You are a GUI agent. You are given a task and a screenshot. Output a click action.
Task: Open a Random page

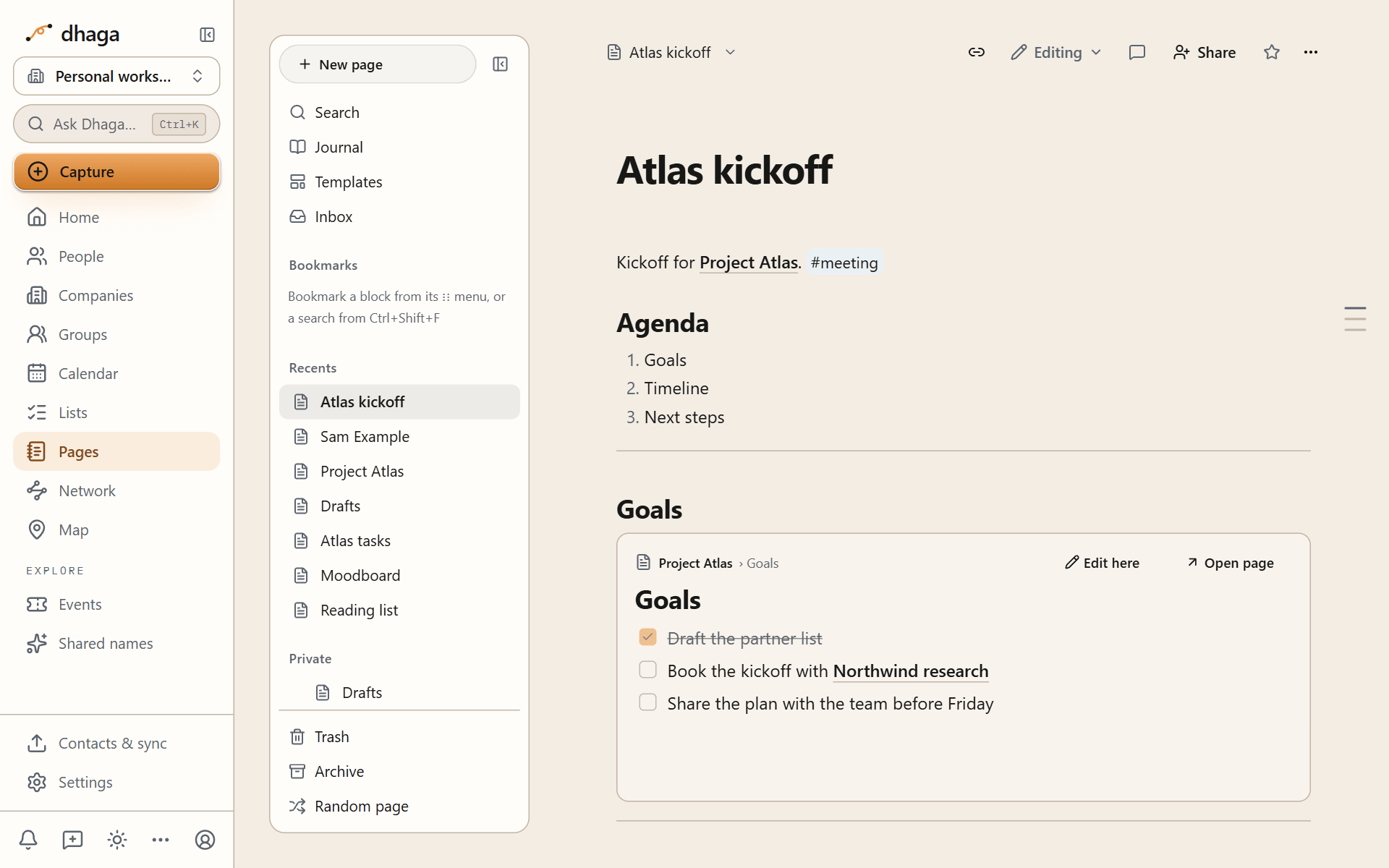(399, 806)
